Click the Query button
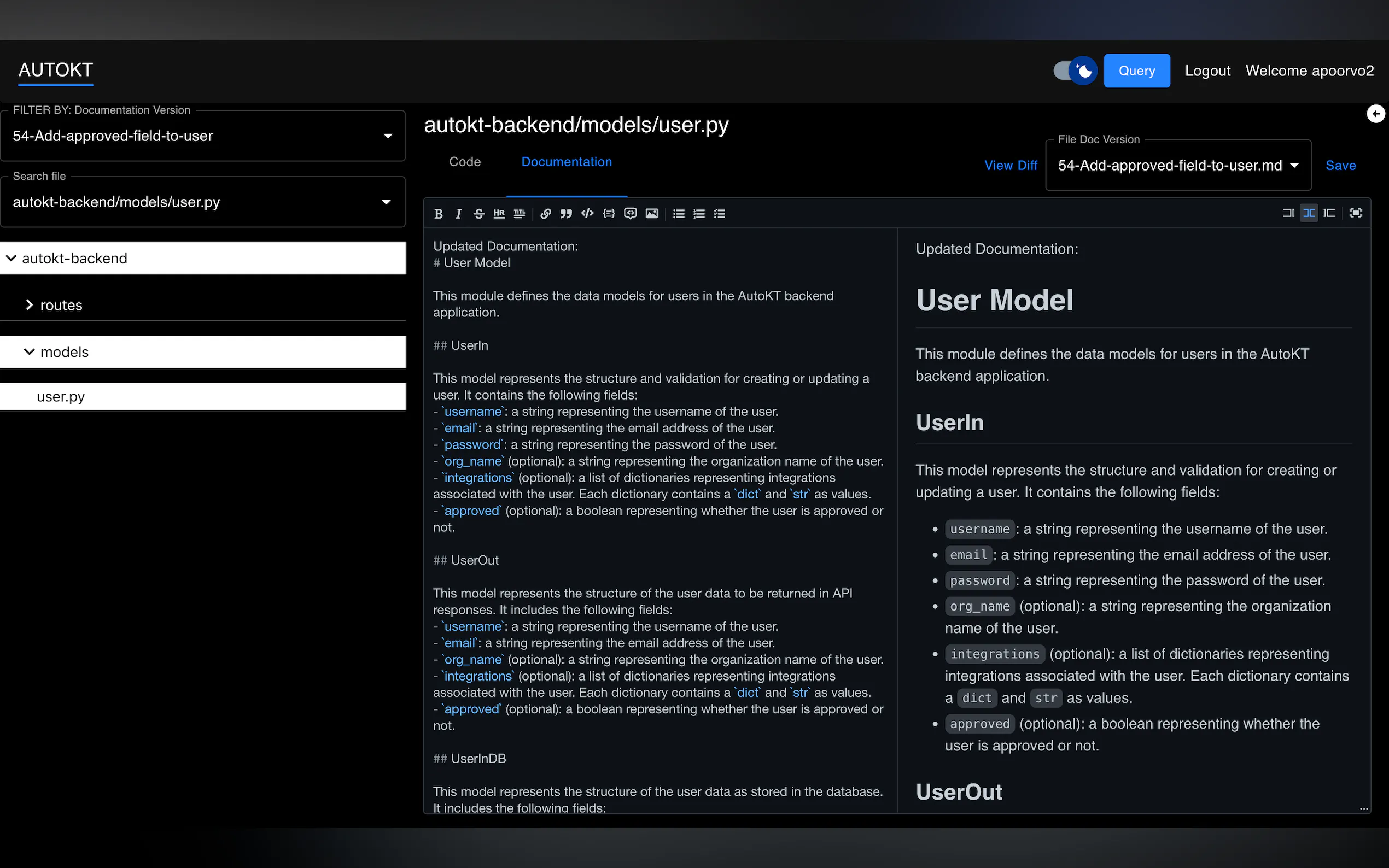Screen dimensions: 1389x868 click(x=1136, y=71)
